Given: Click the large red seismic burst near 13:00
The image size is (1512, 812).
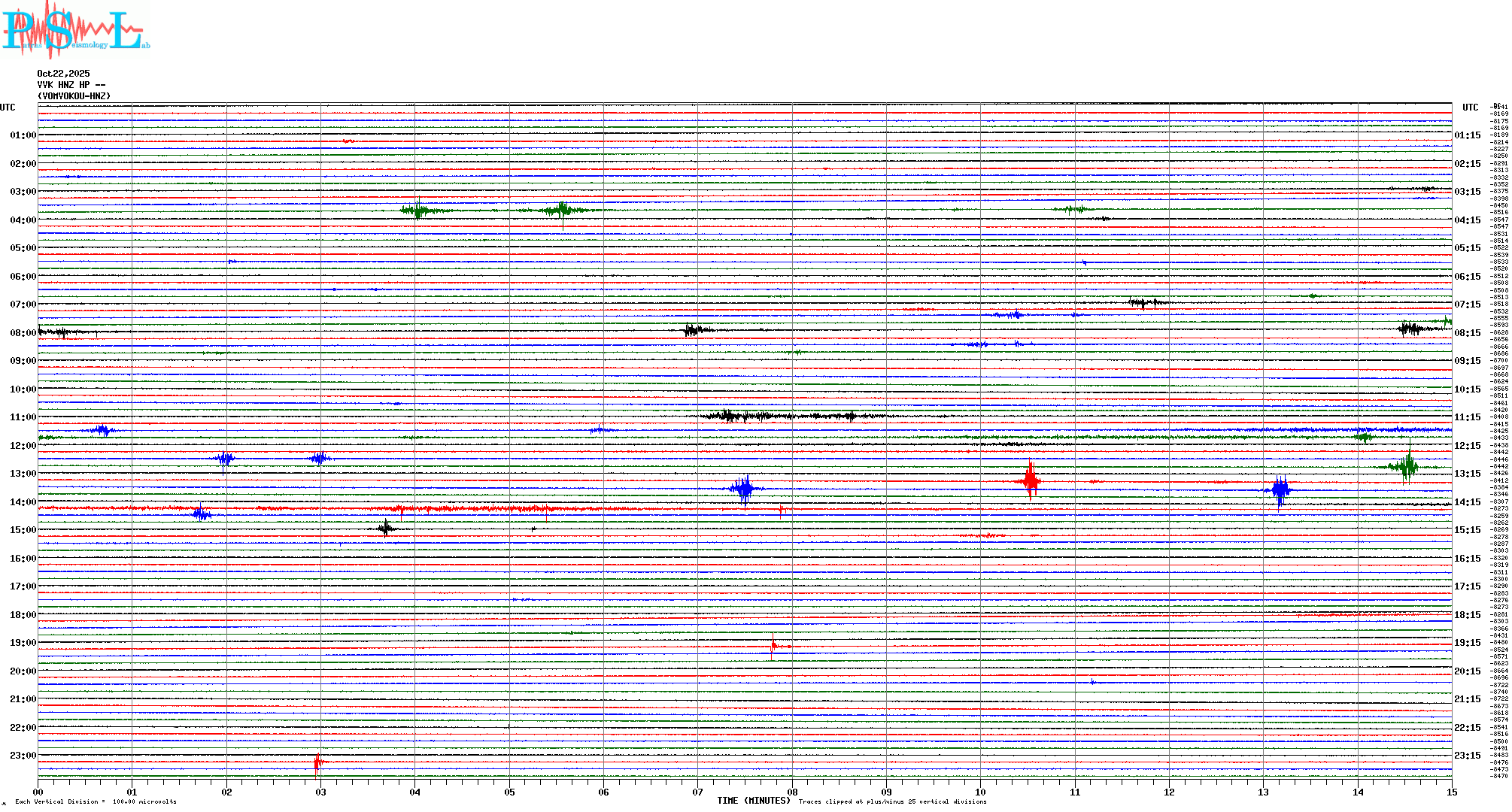Looking at the screenshot, I should point(1030,480).
